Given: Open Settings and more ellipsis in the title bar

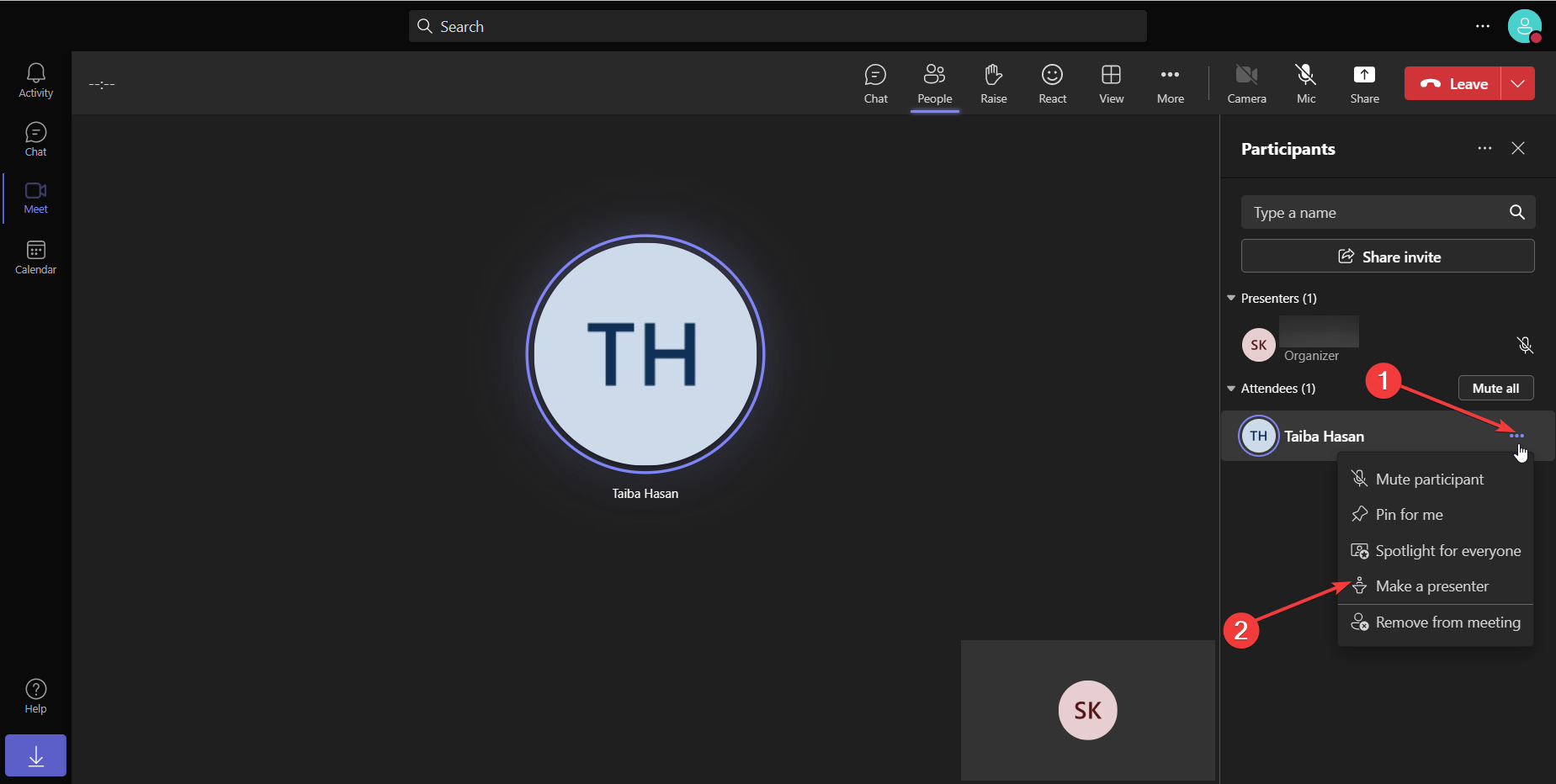Looking at the screenshot, I should (1483, 26).
